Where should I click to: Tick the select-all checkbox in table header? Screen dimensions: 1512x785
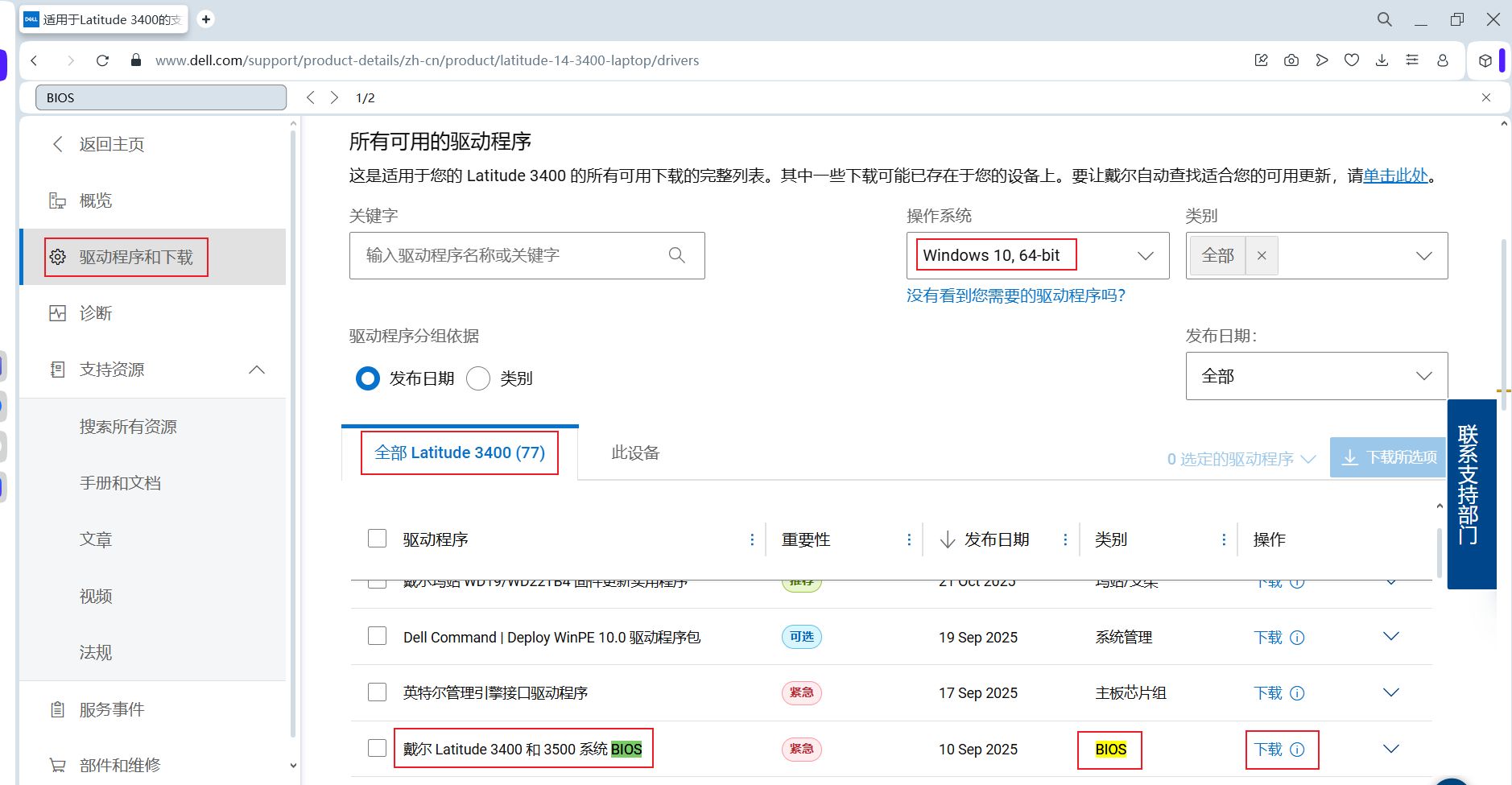(x=377, y=539)
